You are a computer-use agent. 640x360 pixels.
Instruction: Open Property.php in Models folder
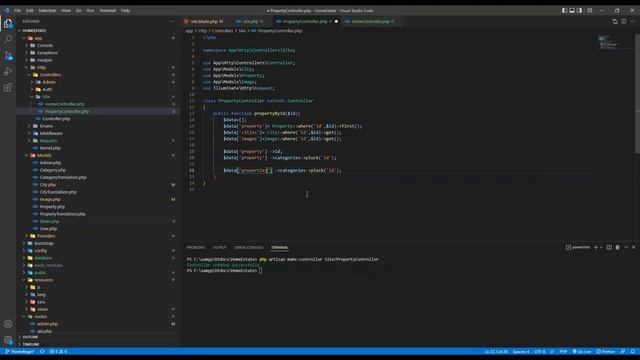point(98,207)
